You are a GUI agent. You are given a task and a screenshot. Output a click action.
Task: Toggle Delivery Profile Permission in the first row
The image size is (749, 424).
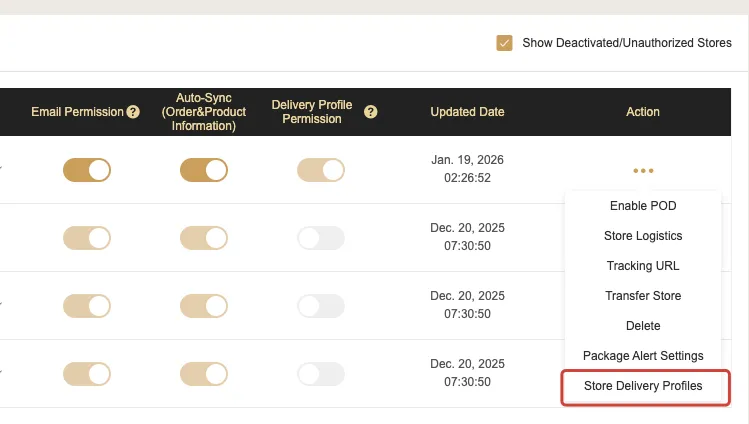pos(321,170)
